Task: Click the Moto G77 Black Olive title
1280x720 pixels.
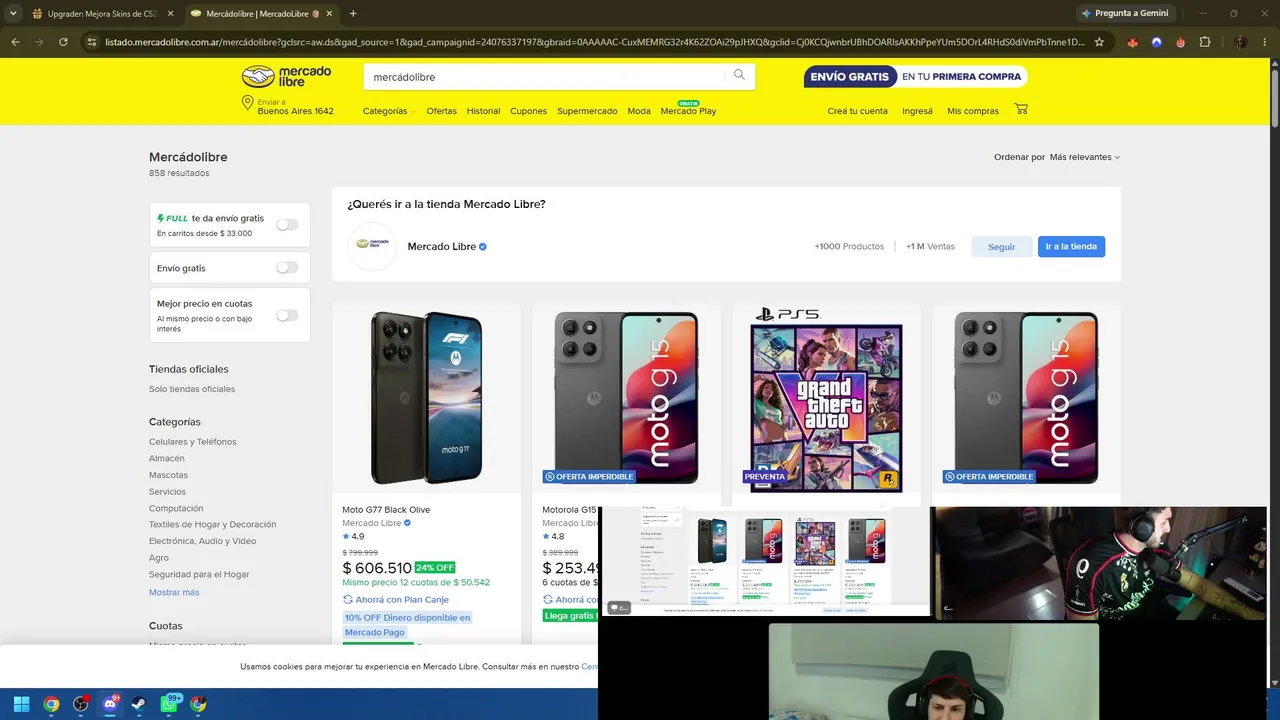Action: click(x=386, y=510)
